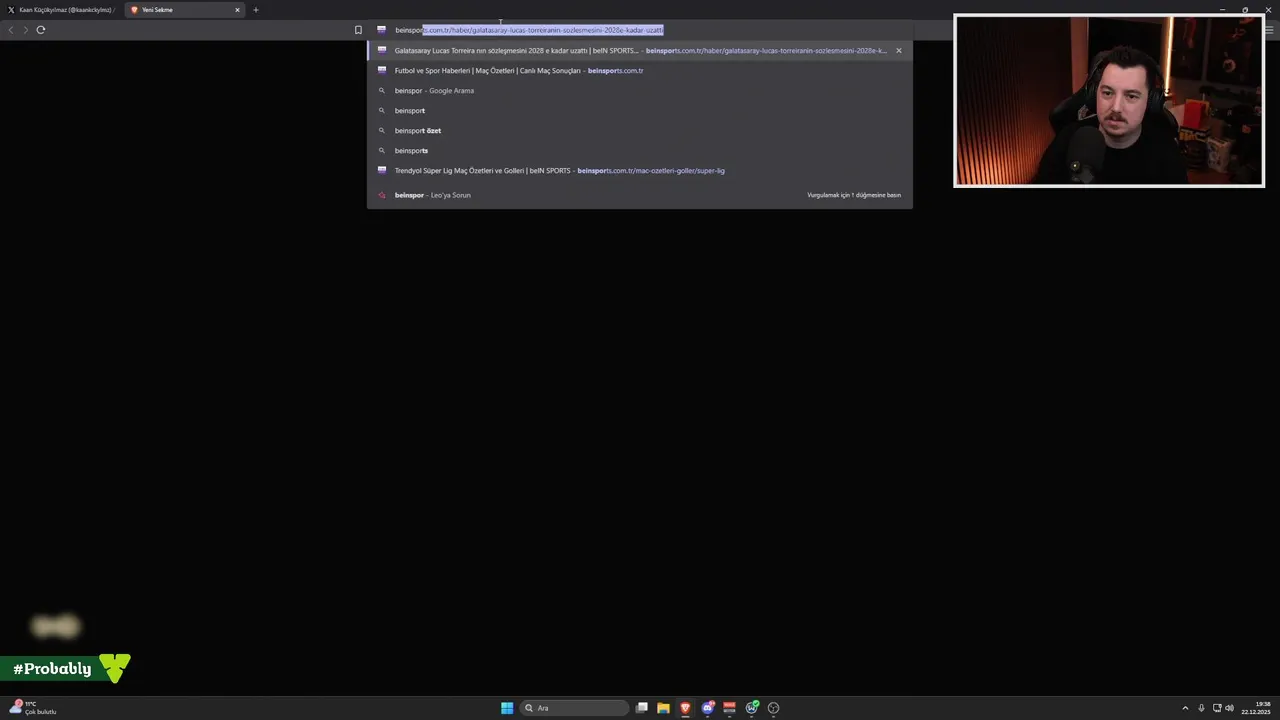Screen dimensions: 1280x720
Task: Open the weather widget showing 11°C
Action: click(32, 708)
